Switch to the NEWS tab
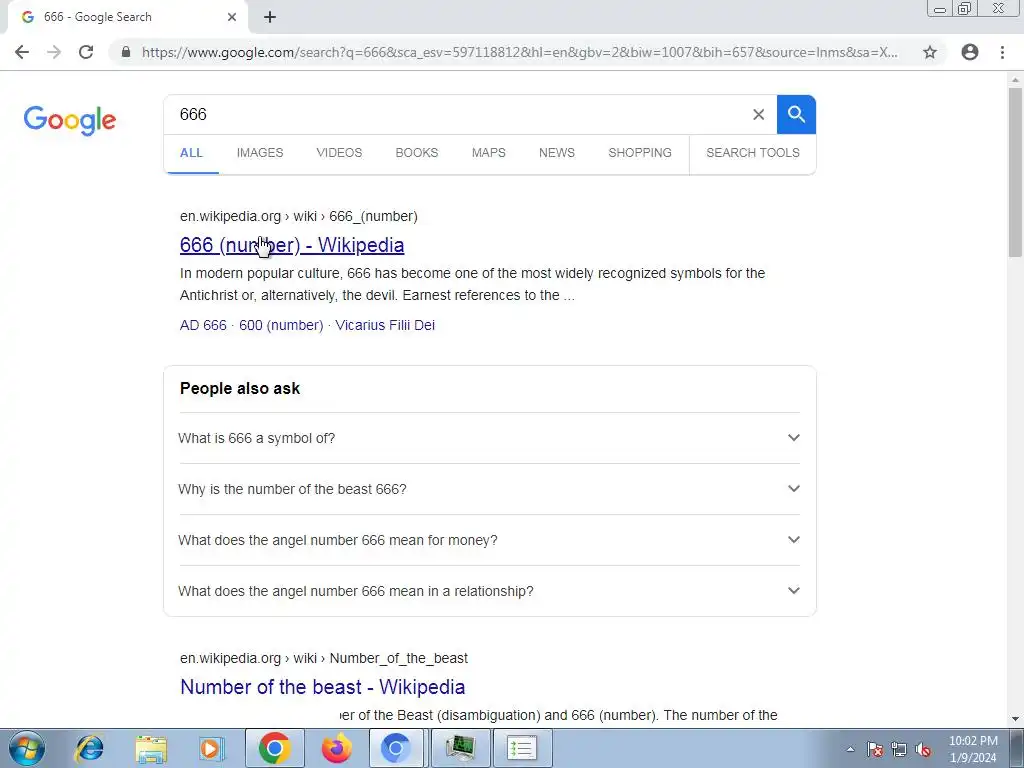The height and width of the screenshot is (768, 1024). 556,153
